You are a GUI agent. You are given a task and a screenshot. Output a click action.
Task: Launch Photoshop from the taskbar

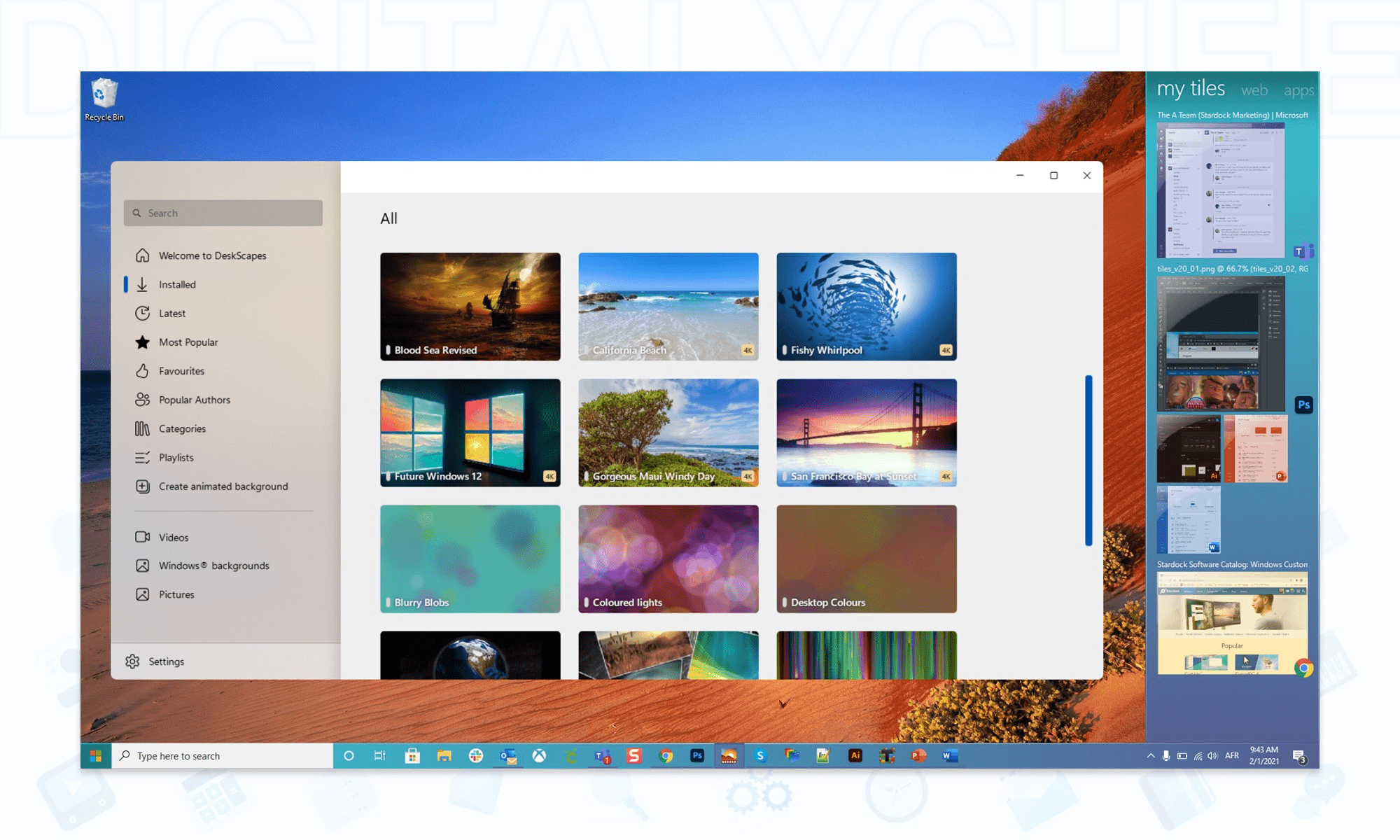click(696, 756)
